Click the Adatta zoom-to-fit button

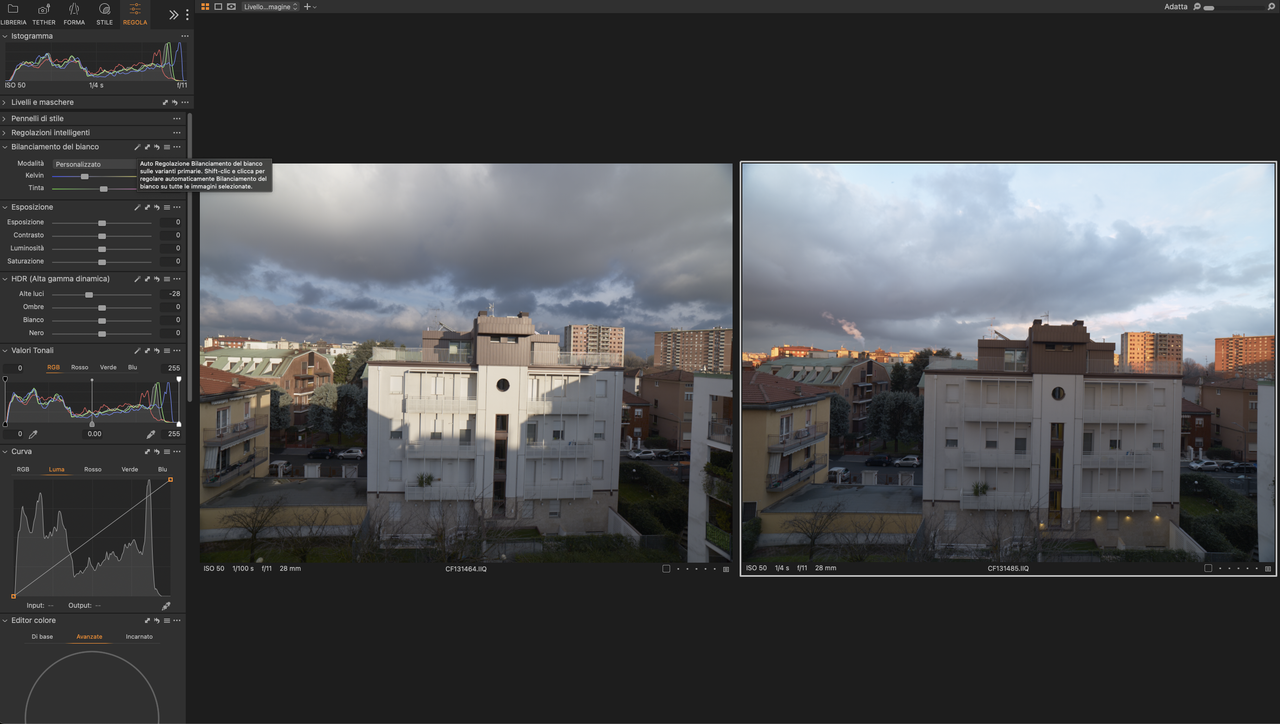[x=1176, y=7]
